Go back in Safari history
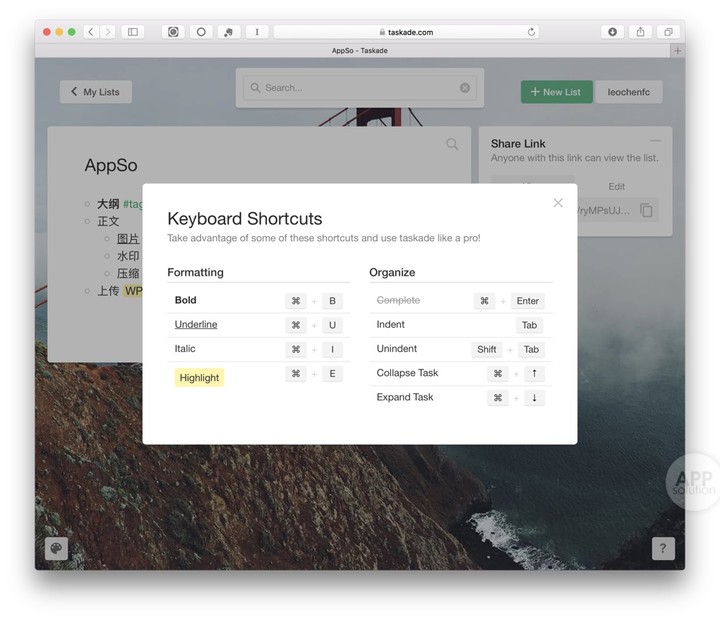This screenshot has height=620, width=720. (91, 32)
